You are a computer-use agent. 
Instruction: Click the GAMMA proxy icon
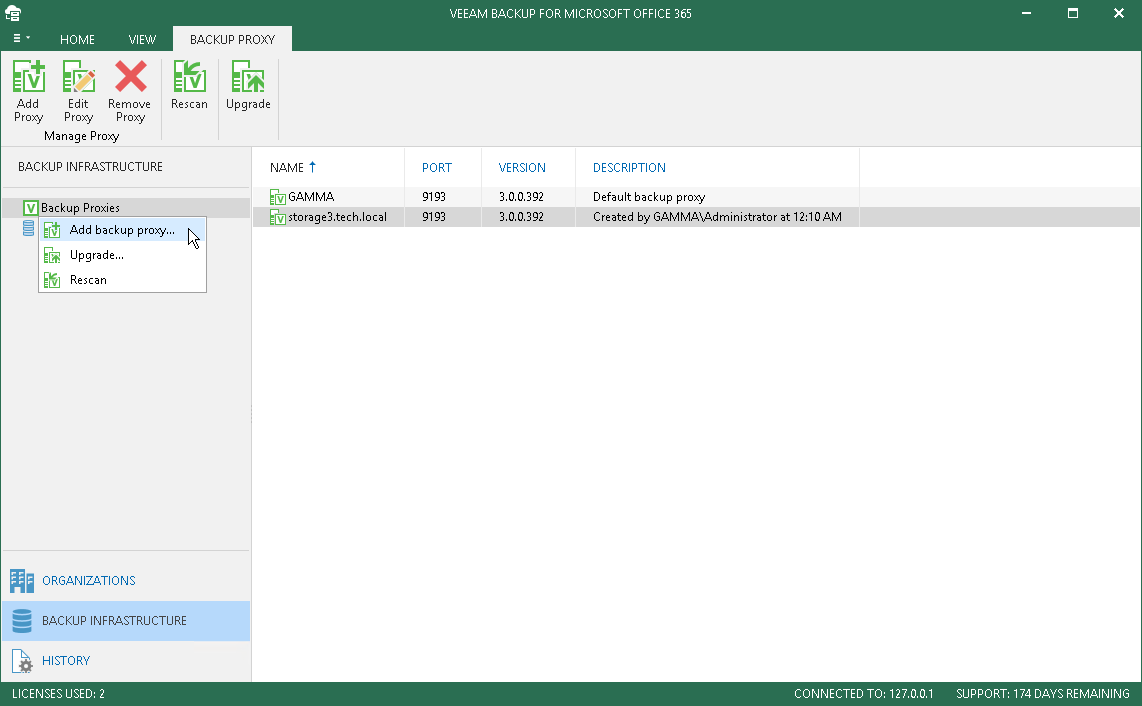277,197
